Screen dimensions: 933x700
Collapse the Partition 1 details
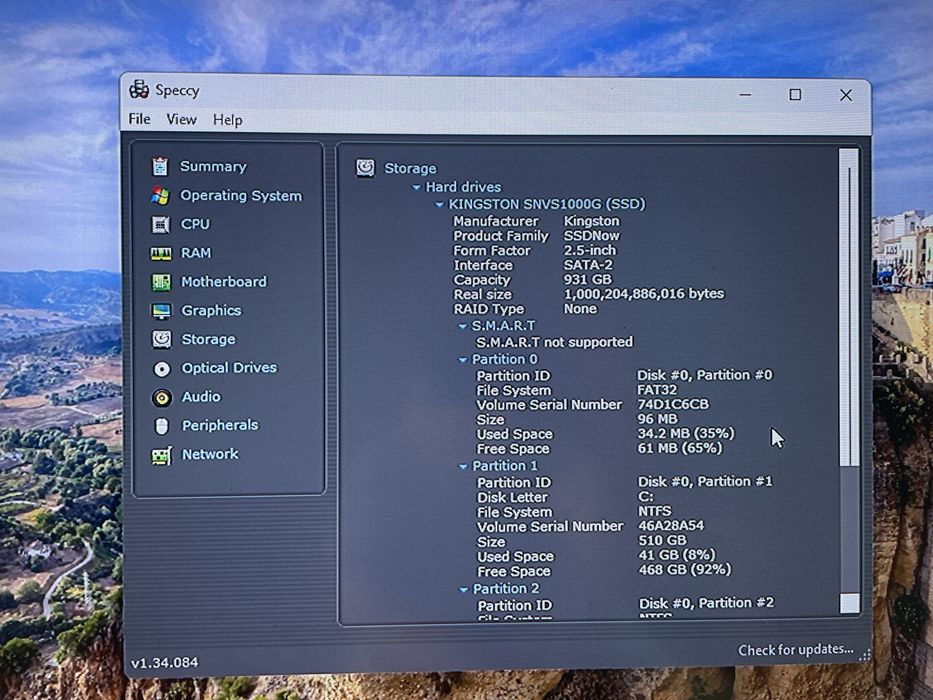463,467
